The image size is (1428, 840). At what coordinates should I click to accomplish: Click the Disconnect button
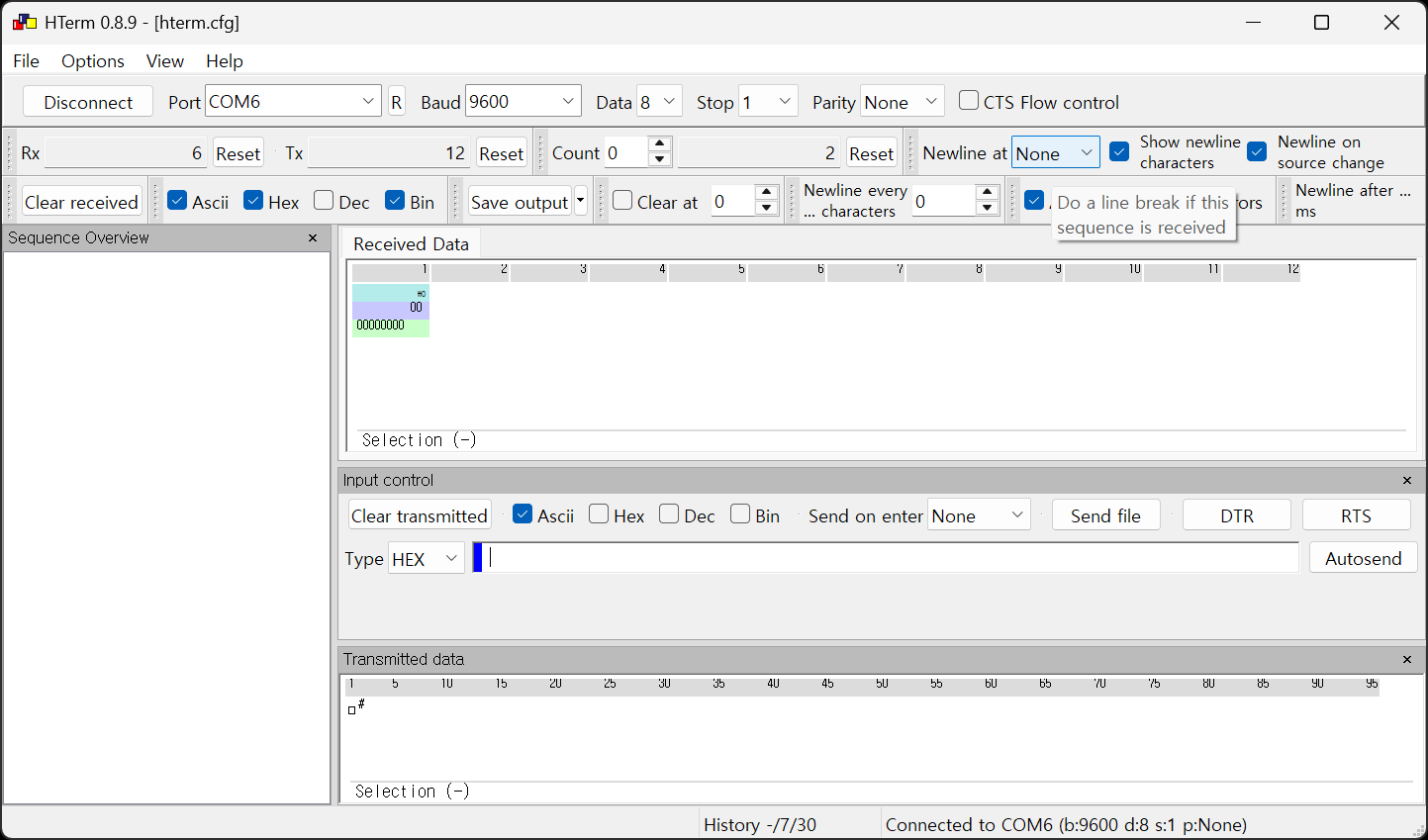(88, 102)
